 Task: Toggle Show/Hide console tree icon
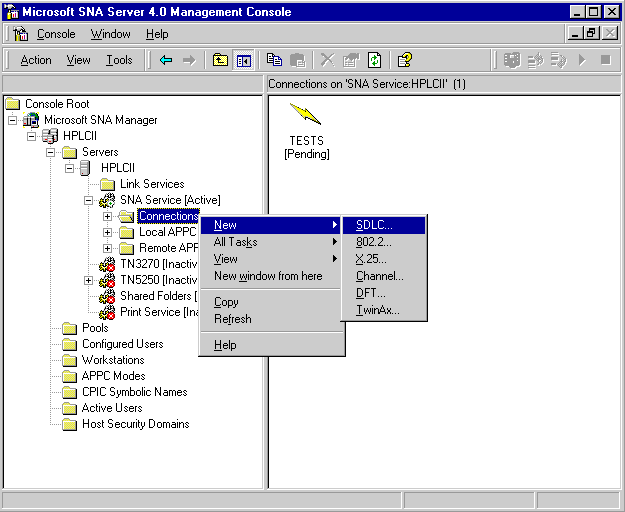[244, 60]
